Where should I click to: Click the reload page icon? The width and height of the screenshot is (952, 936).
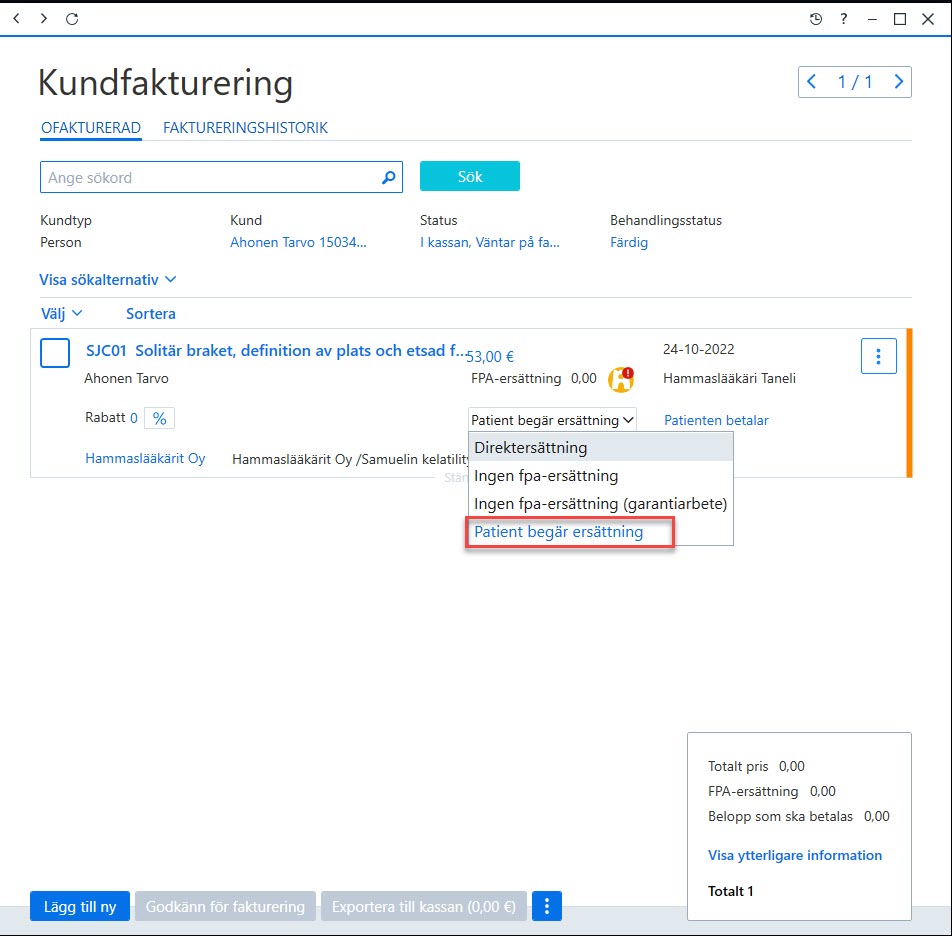coord(72,19)
